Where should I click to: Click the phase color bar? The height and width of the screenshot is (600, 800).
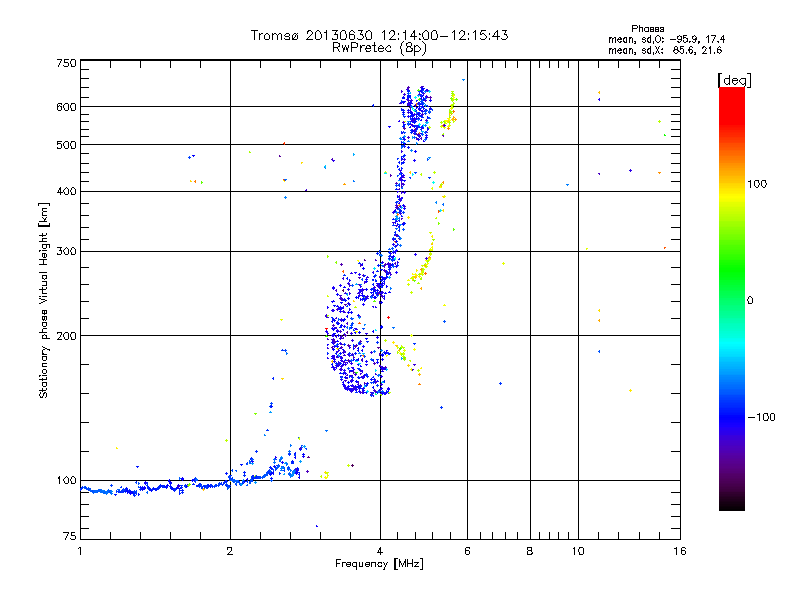[732, 299]
